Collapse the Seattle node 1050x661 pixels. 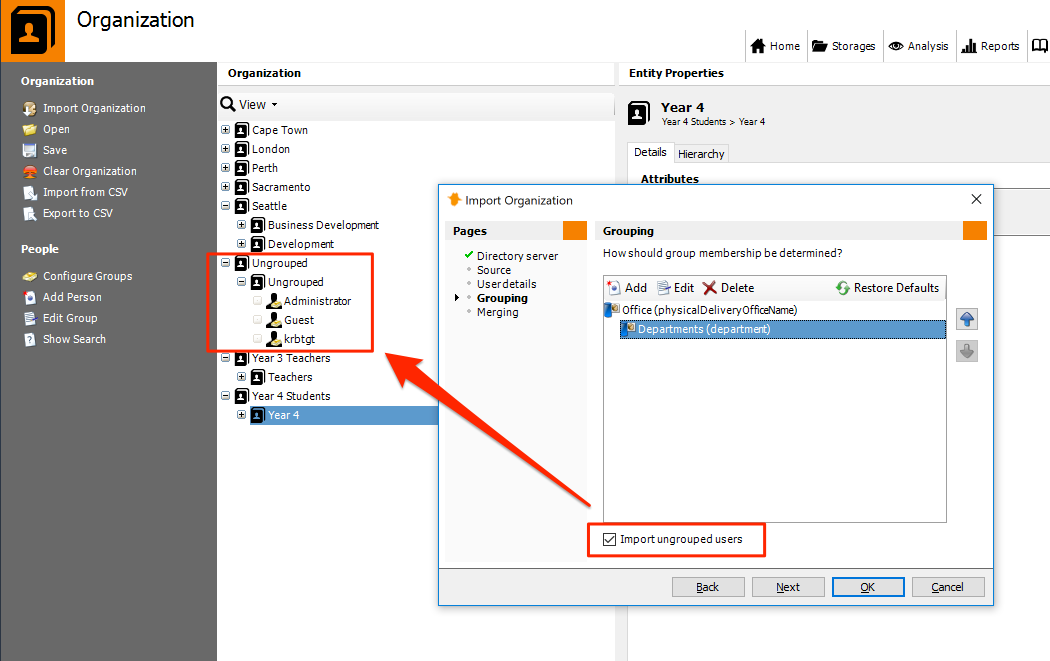tap(226, 206)
